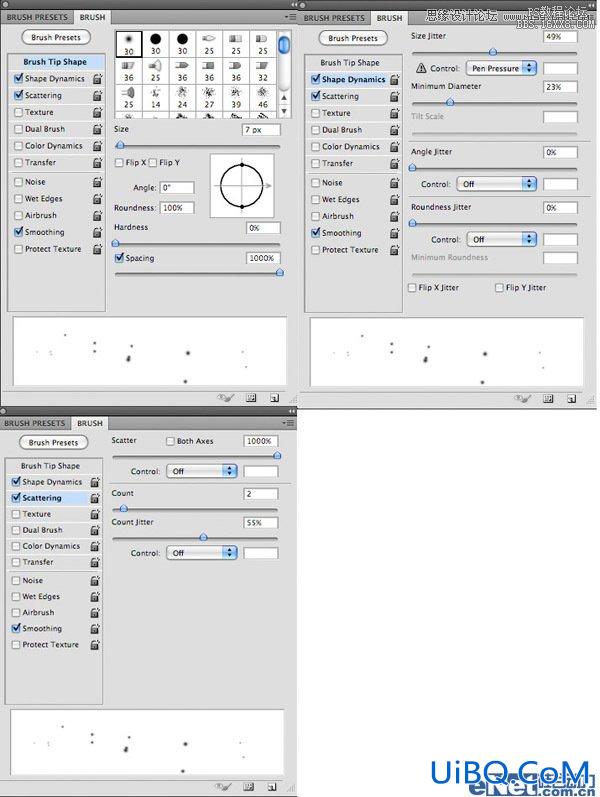Image resolution: width=600 pixels, height=797 pixels.
Task: Click the lock icon beside Protect Texture in top-left panel
Action: point(98,249)
